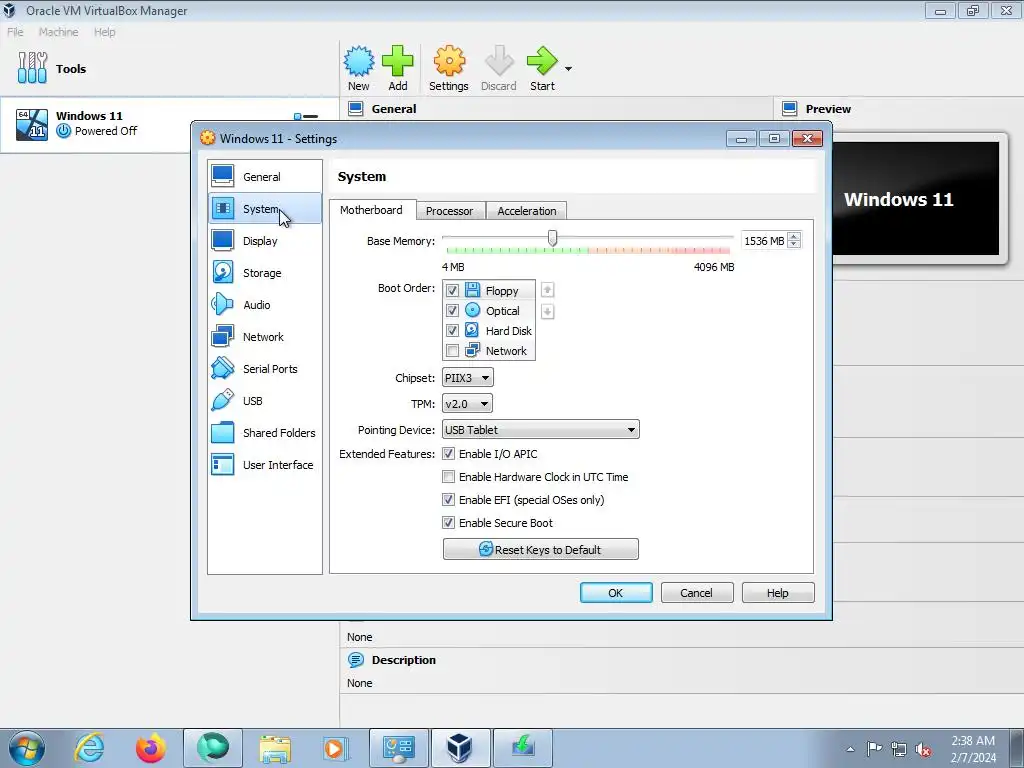Open the Shared Folders category
The height and width of the screenshot is (768, 1024).
264,432
